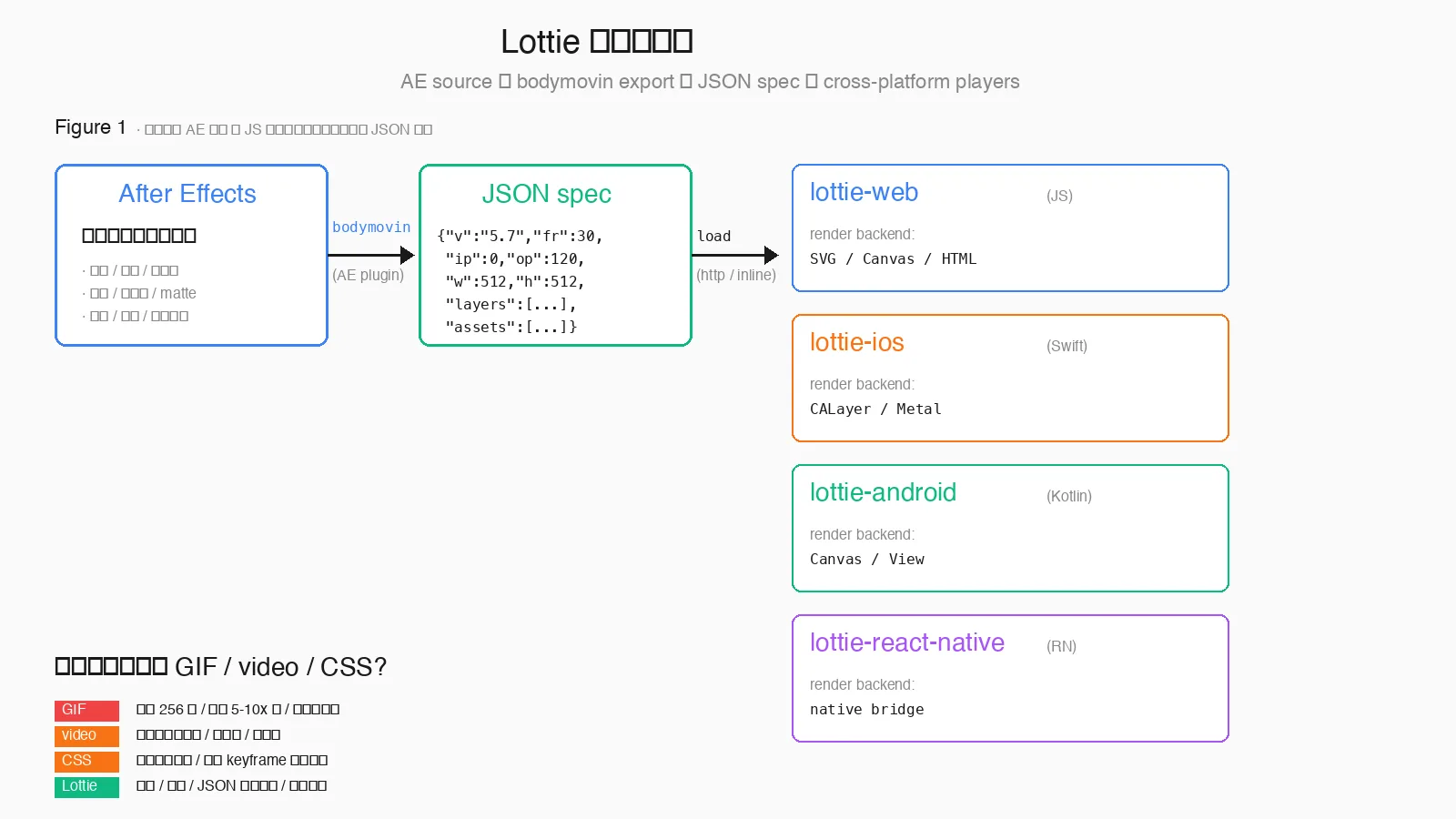Screen dimensions: 1456x819
Task: Select the "(Swift)" language tag
Action: (x=1067, y=346)
